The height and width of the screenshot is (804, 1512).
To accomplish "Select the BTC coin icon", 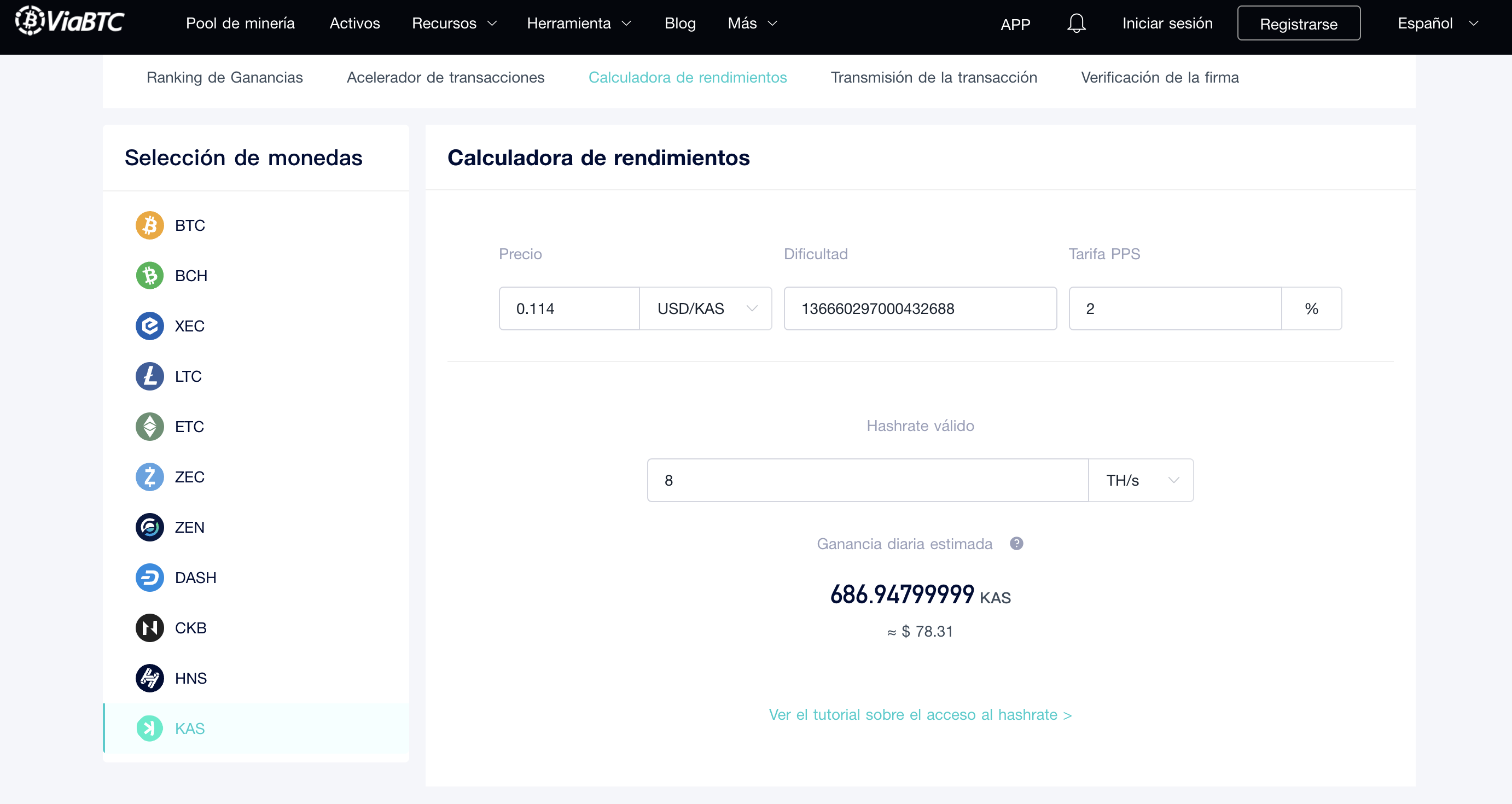I will 150,225.
